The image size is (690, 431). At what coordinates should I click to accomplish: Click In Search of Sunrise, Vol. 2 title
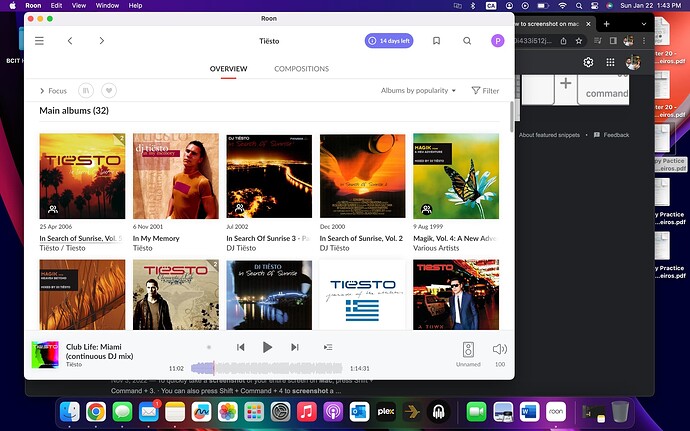pyautogui.click(x=361, y=238)
